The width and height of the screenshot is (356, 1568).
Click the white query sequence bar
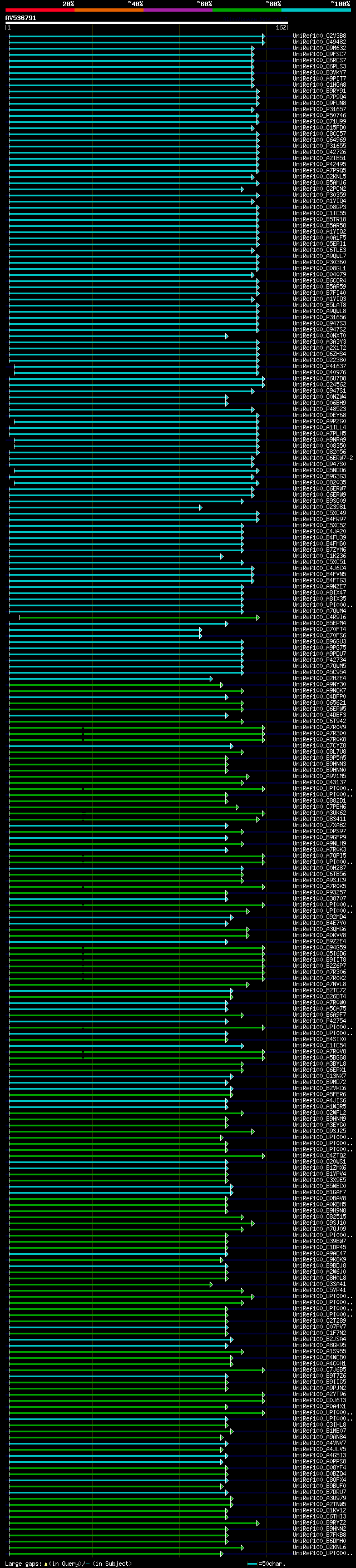[x=147, y=22]
